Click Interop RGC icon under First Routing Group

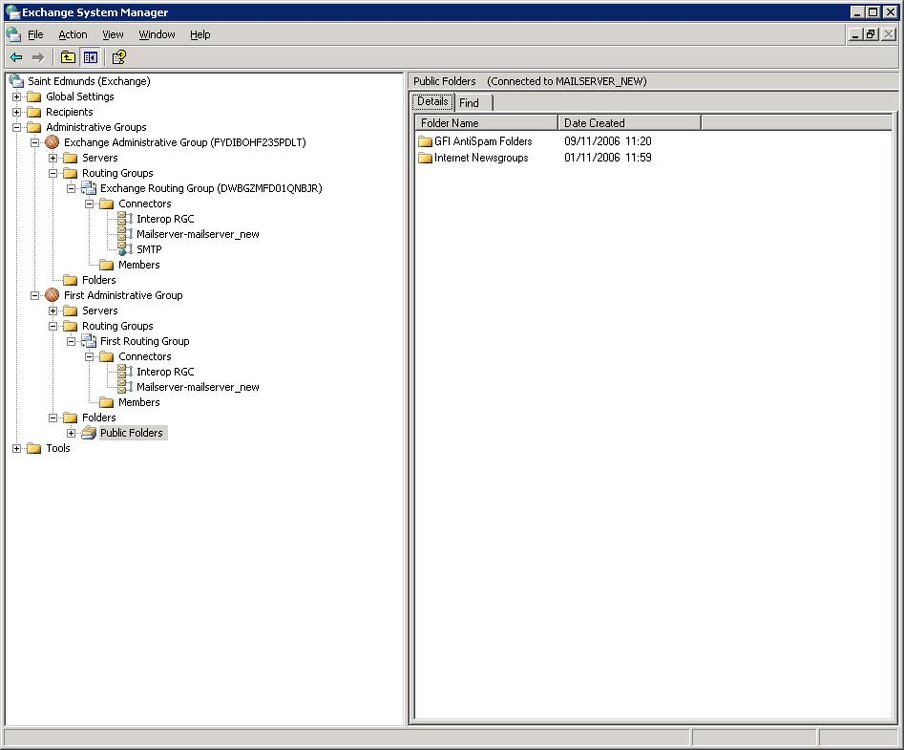(x=125, y=371)
